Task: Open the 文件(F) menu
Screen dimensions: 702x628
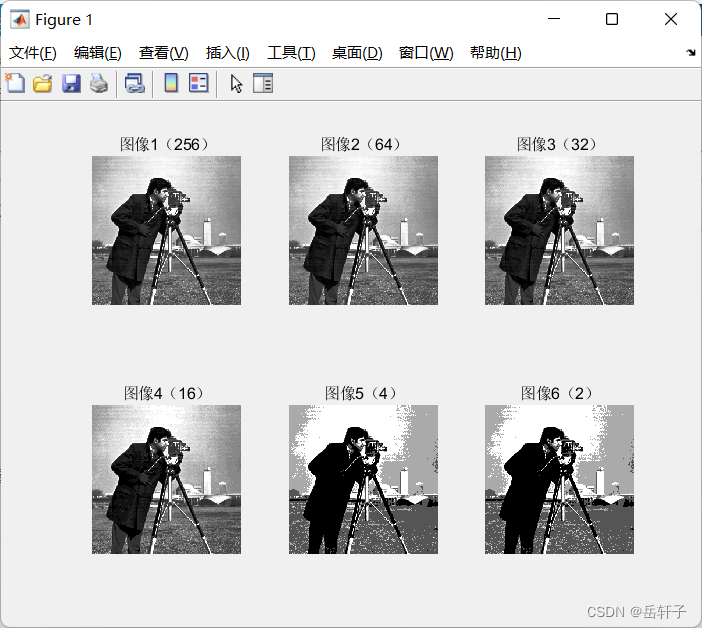Action: click(33, 53)
